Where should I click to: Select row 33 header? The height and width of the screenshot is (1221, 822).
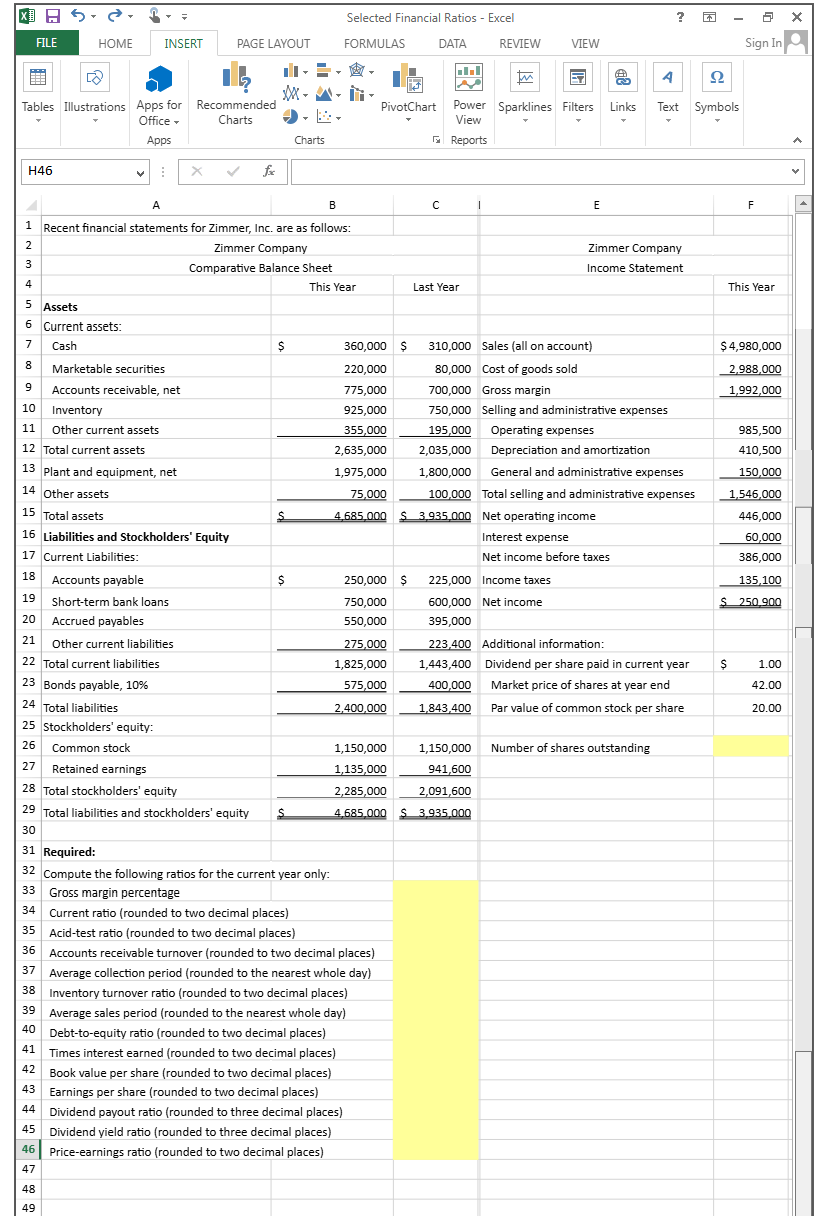(x=29, y=890)
